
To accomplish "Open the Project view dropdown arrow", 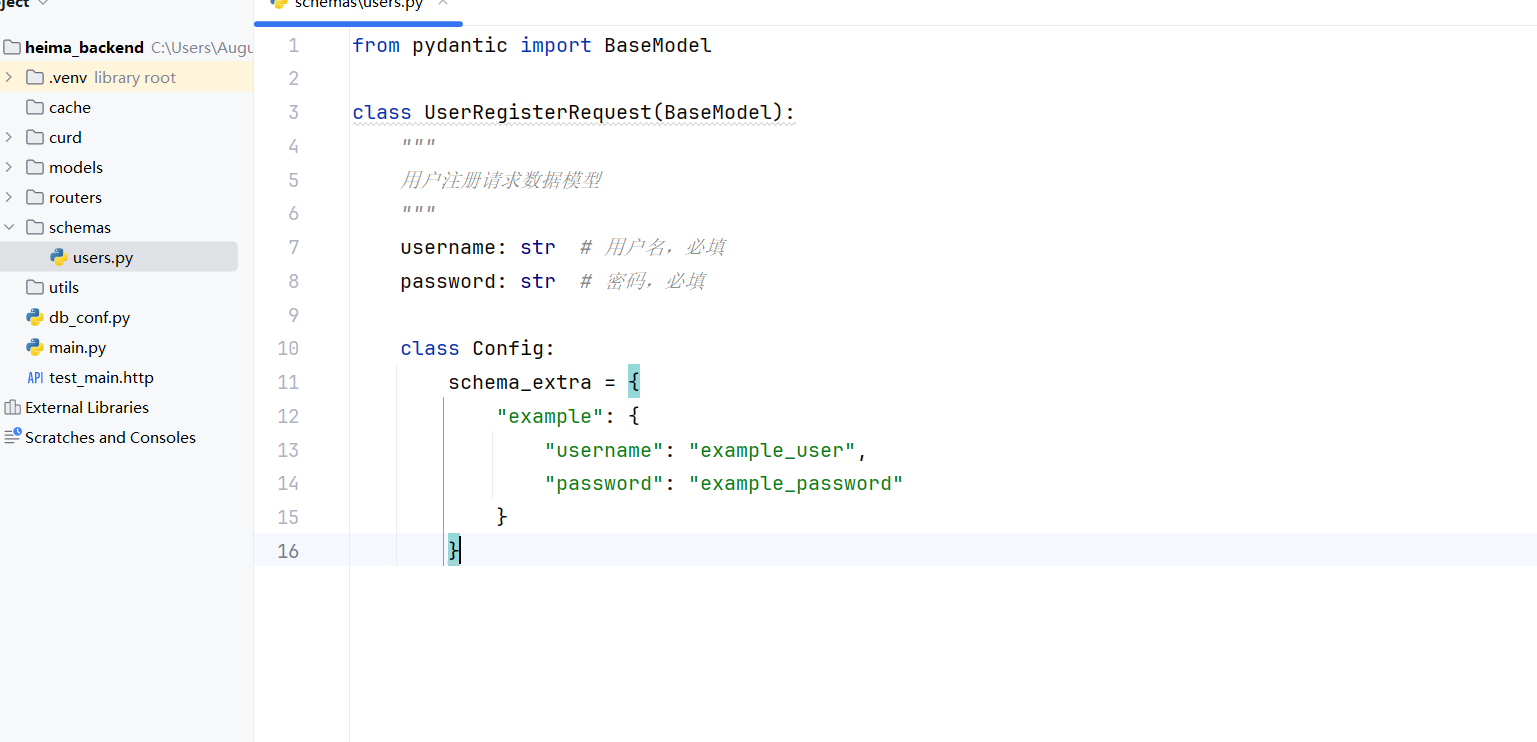I will [43, 4].
